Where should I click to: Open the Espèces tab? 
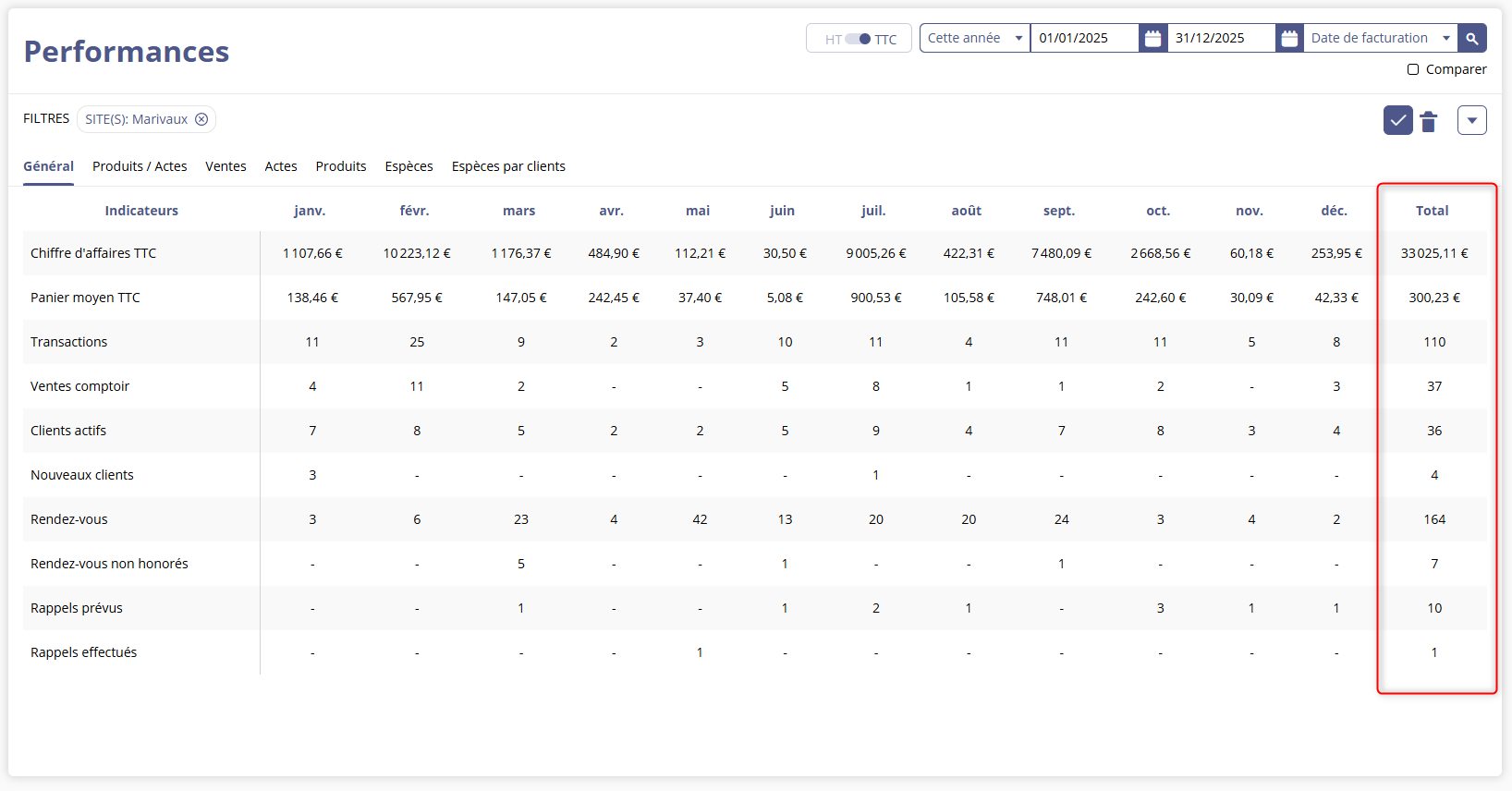[x=408, y=166]
